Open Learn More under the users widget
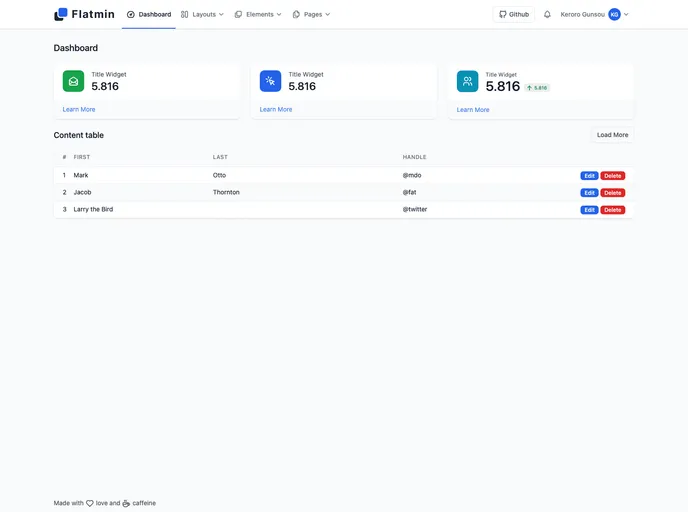 click(x=473, y=110)
